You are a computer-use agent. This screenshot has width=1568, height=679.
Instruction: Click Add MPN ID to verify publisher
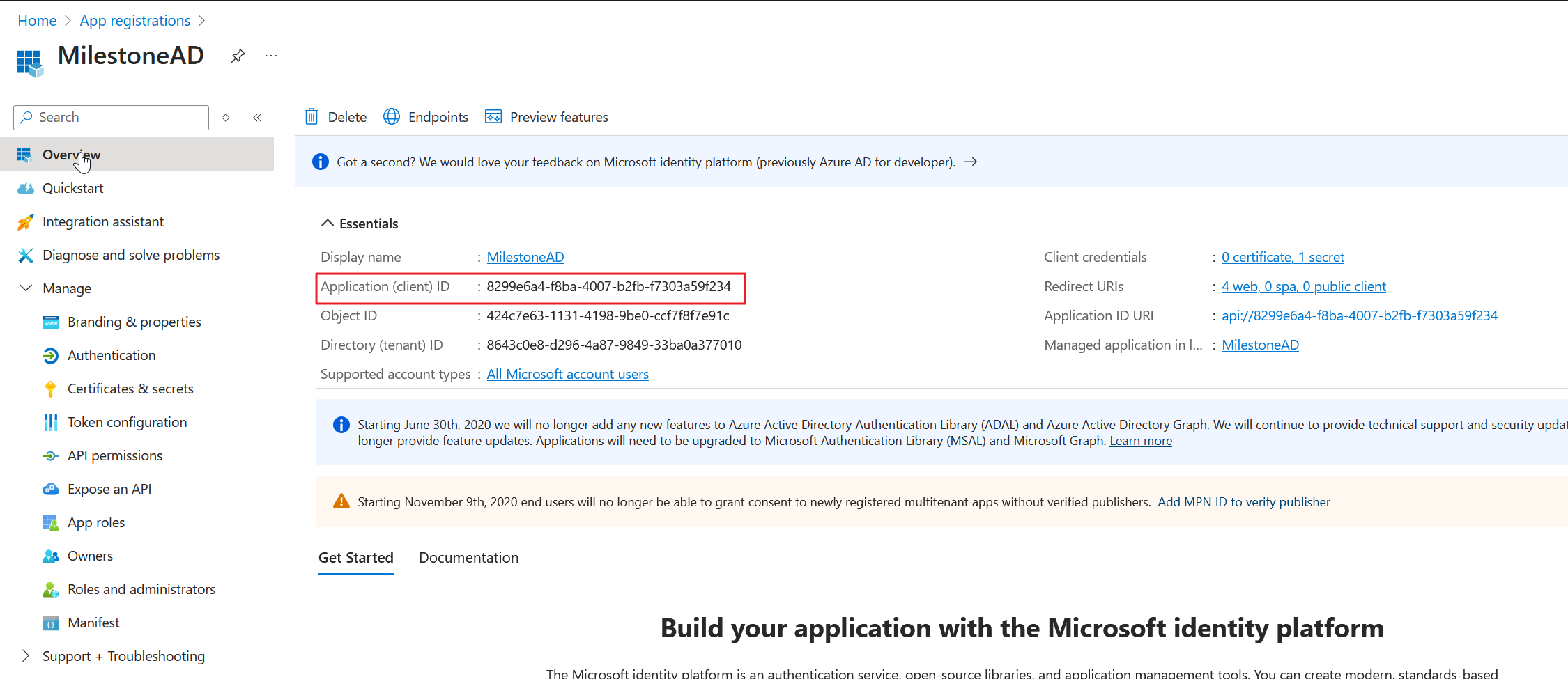[x=1243, y=501]
